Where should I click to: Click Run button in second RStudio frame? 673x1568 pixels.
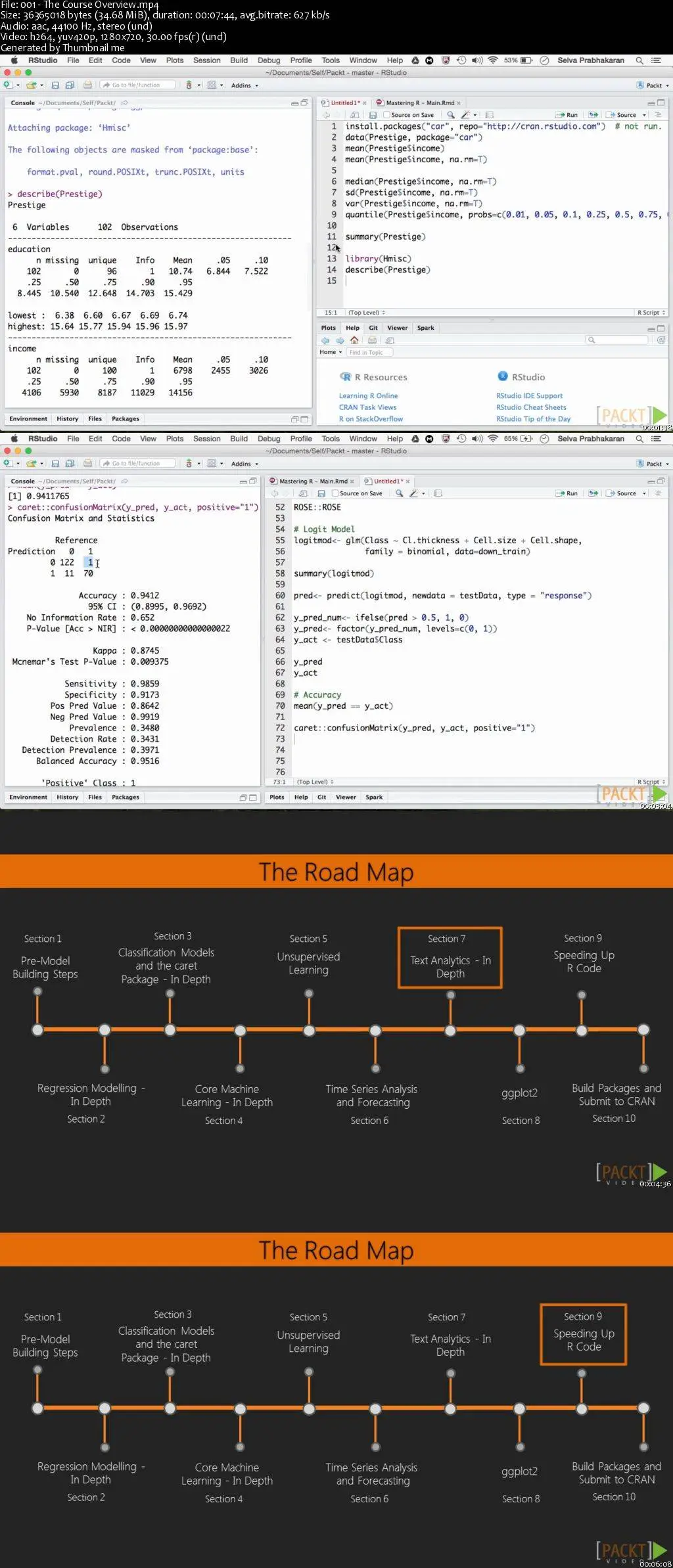click(x=567, y=493)
